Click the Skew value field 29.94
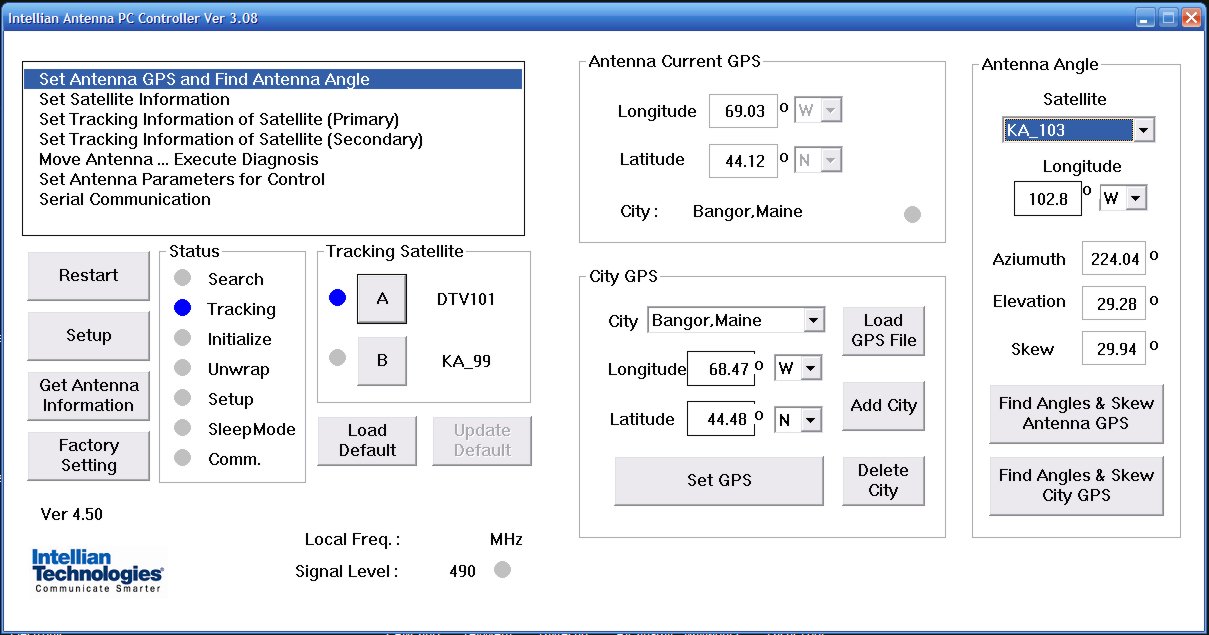This screenshot has height=635, width=1209. (x=1115, y=348)
